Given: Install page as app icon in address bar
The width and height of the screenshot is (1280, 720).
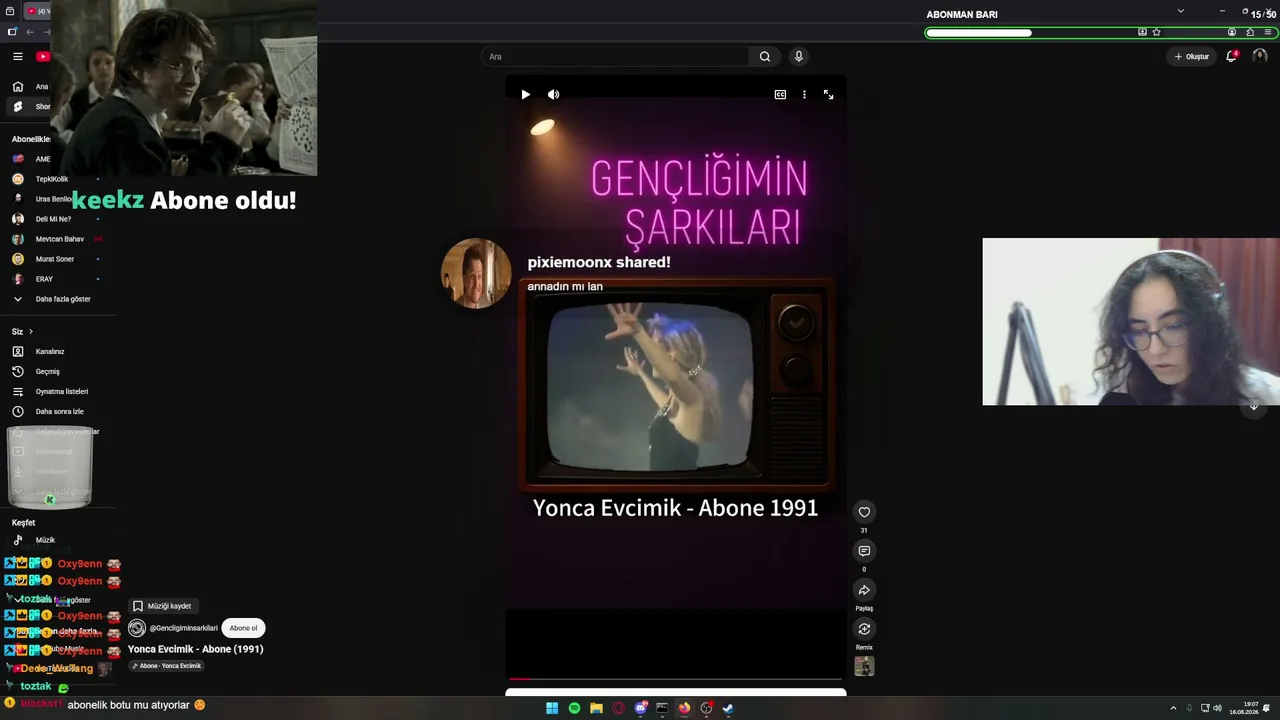Looking at the screenshot, I should point(1142,32).
